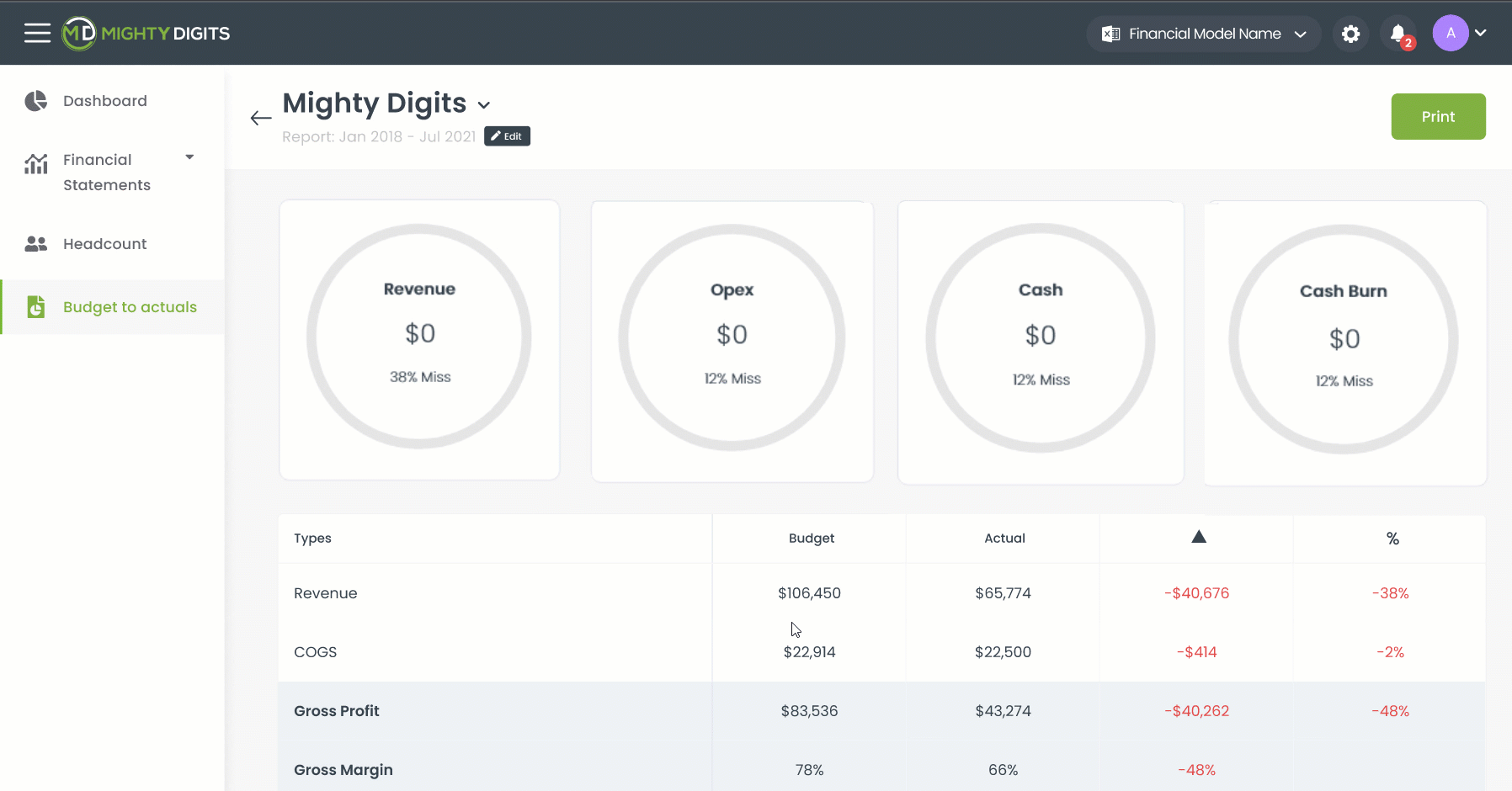Click the Budget to actuals document icon

[x=36, y=307]
